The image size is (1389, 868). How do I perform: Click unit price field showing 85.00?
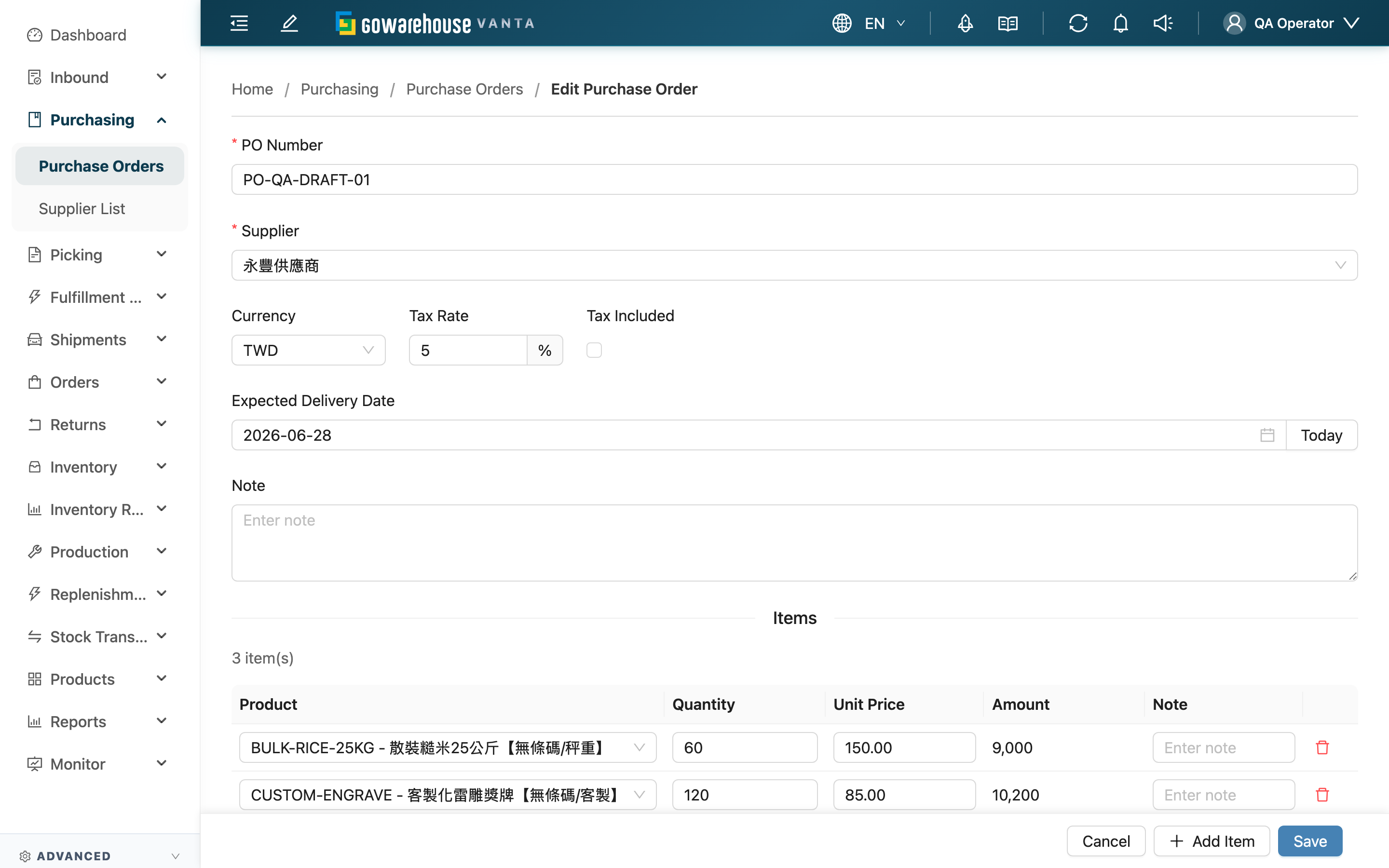904,795
